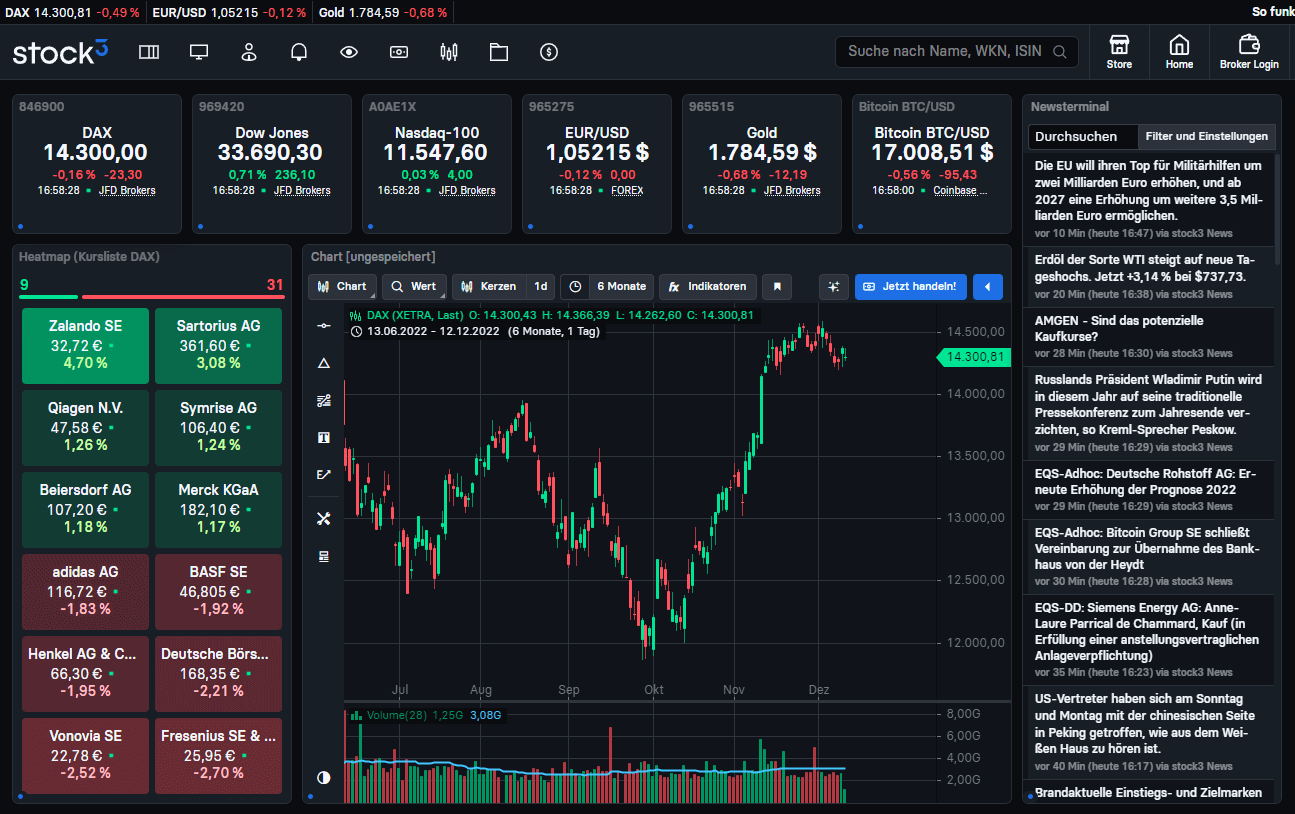Change the 1d interval selector

pyautogui.click(x=541, y=287)
